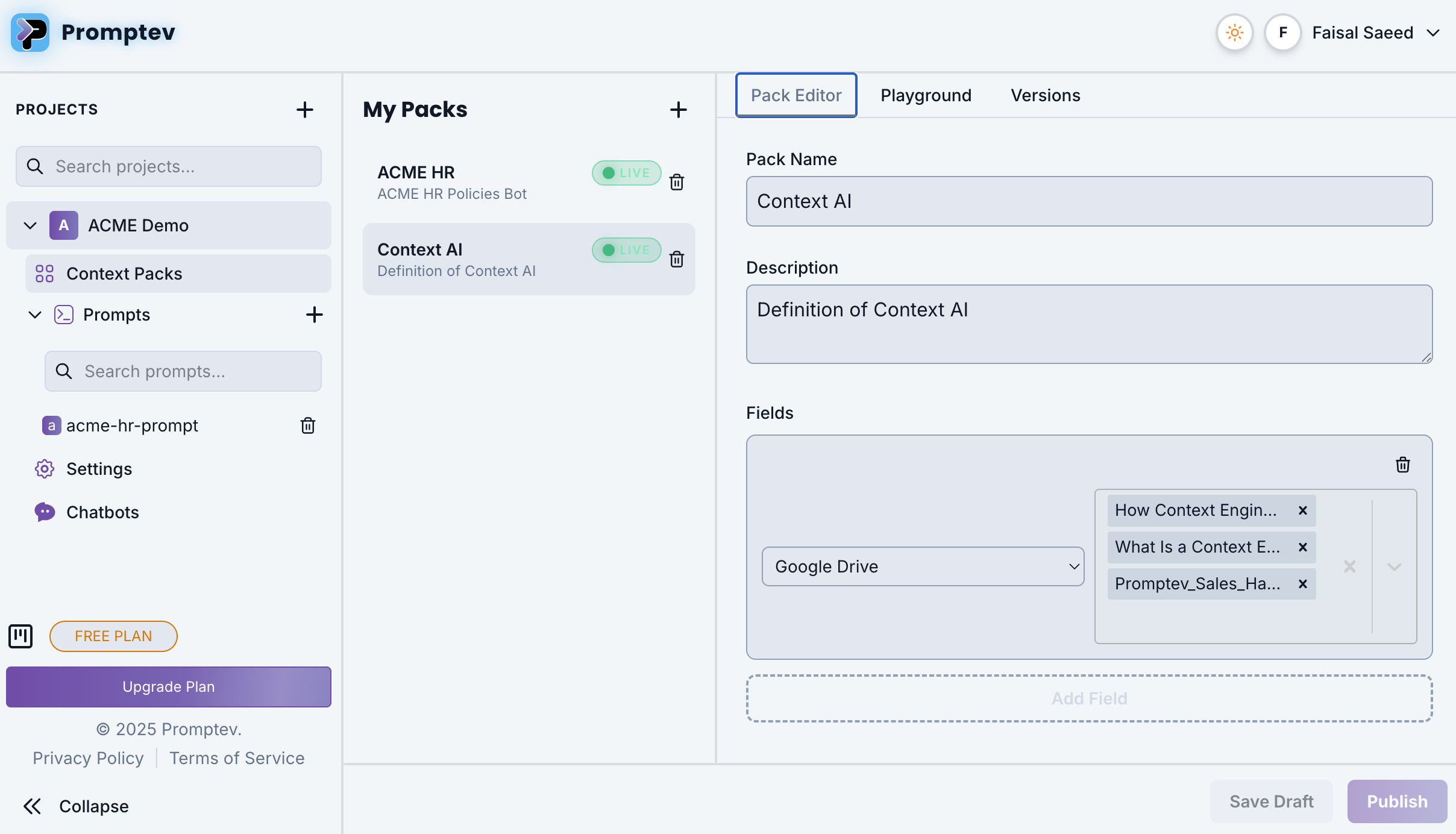This screenshot has width=1456, height=834.
Task: Toggle the ACME HR LIVE badge
Action: [626, 173]
